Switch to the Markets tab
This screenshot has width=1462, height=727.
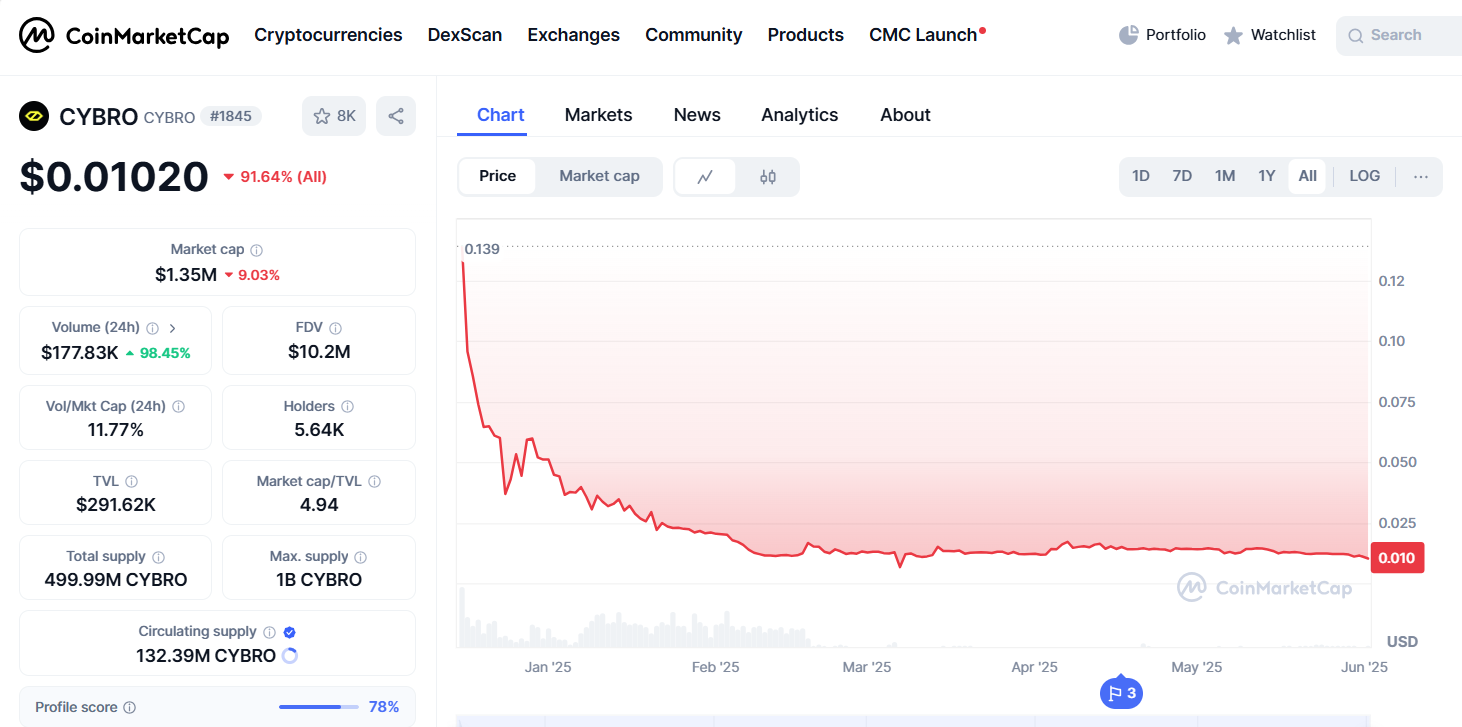pyautogui.click(x=598, y=115)
